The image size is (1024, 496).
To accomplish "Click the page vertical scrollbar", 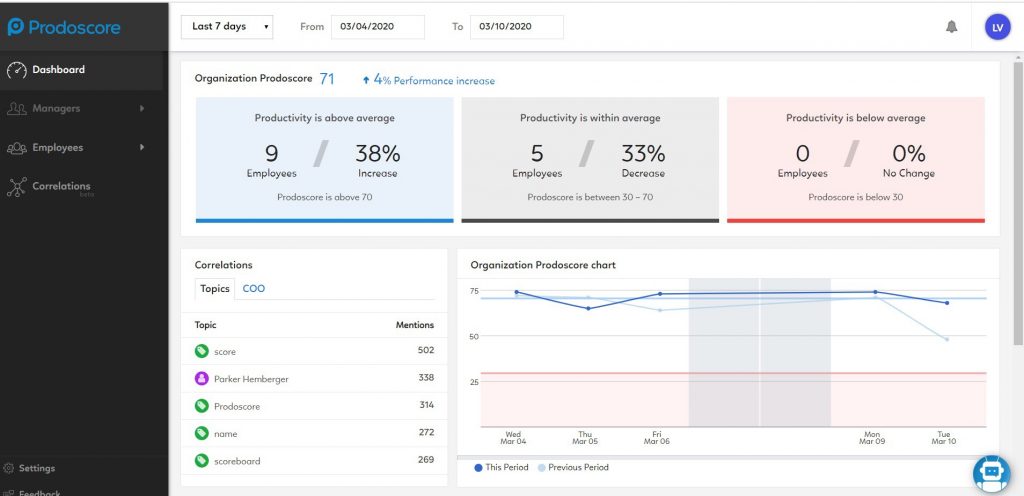I will (x=1018, y=202).
